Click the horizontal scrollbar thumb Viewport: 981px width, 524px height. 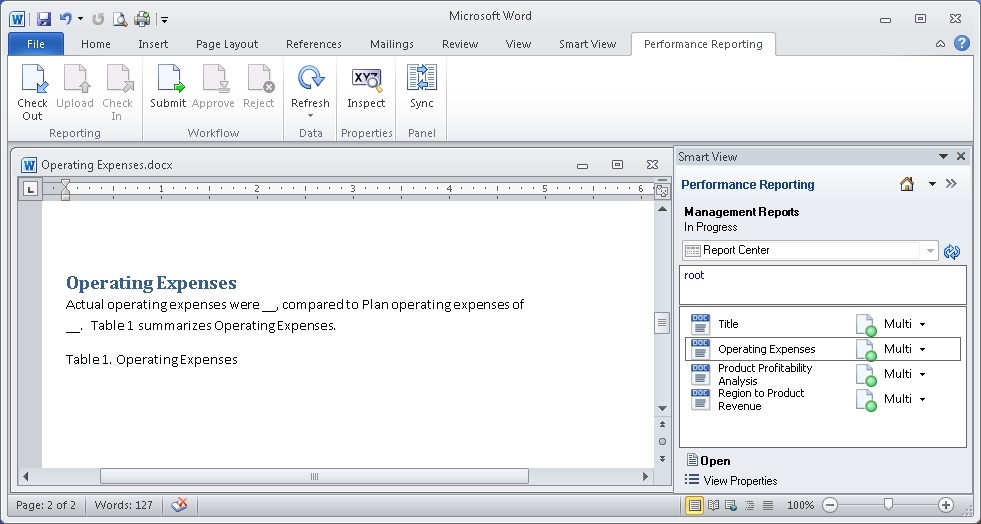pos(314,476)
